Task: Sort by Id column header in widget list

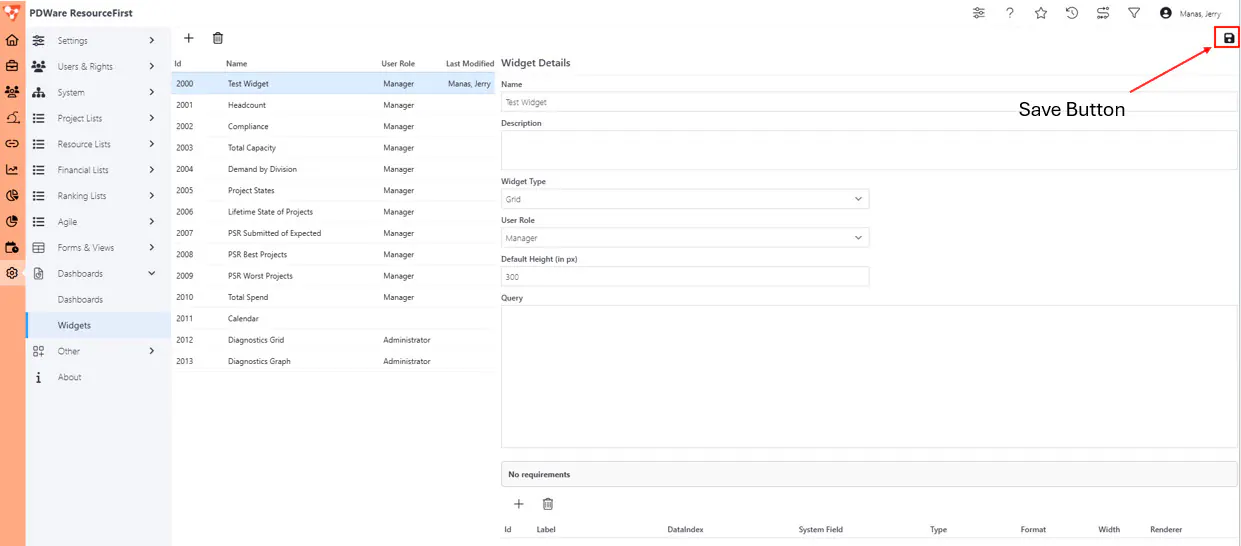Action: [178, 63]
